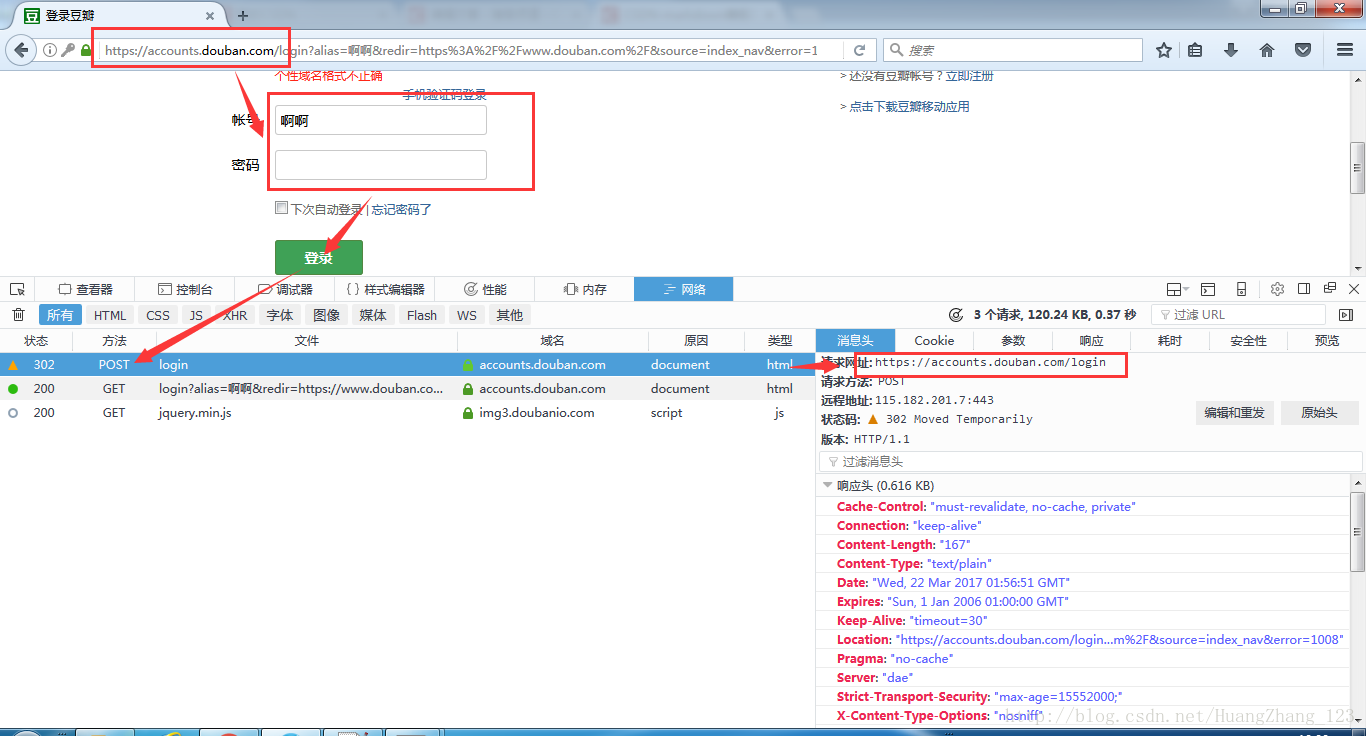Switch to the 安全性 details tab

[1249, 341]
